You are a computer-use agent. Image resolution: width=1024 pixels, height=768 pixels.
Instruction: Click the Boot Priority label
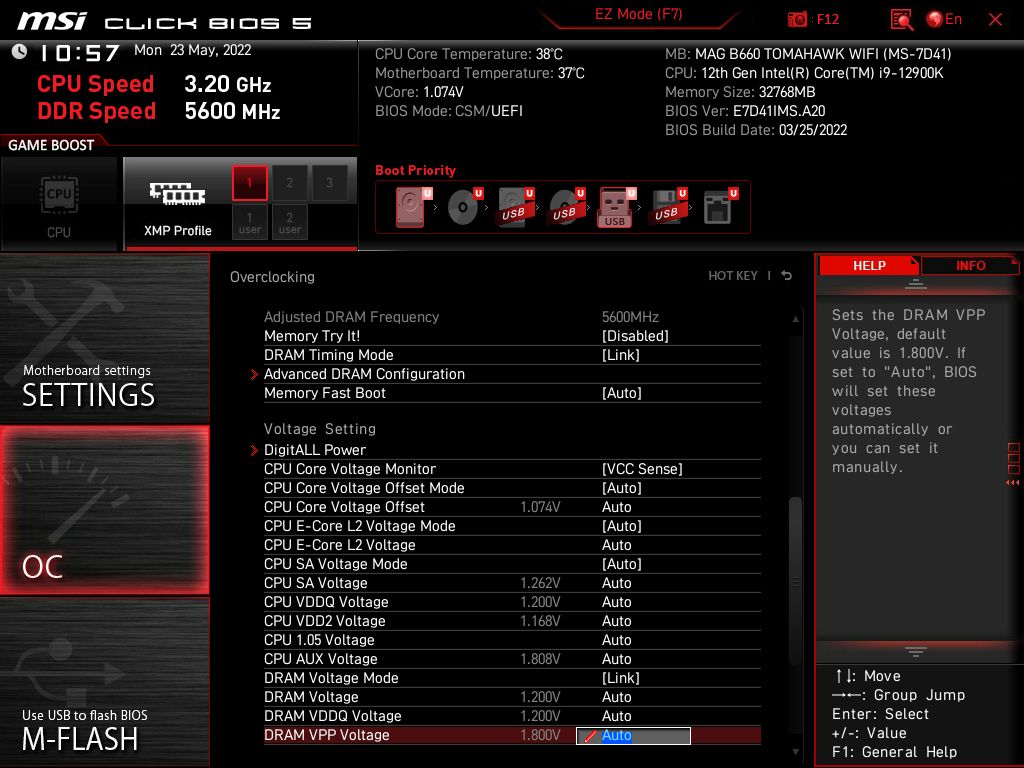pyautogui.click(x=415, y=170)
